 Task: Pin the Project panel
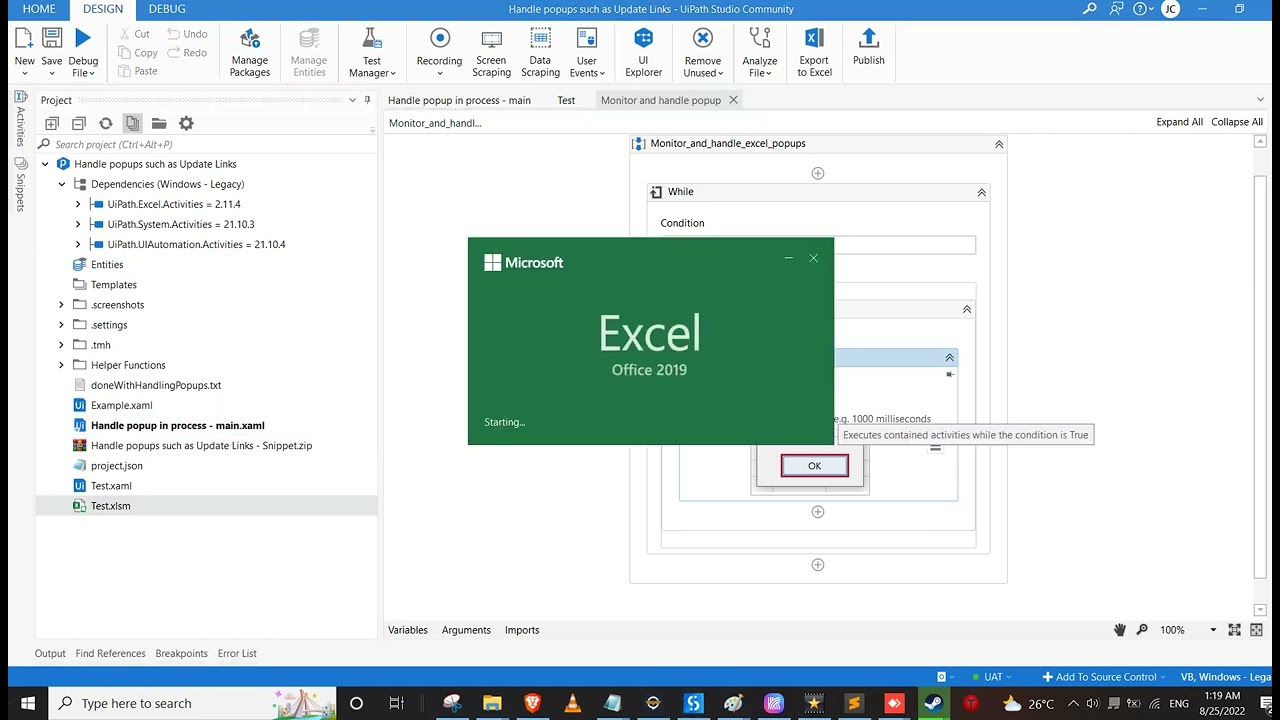367,100
